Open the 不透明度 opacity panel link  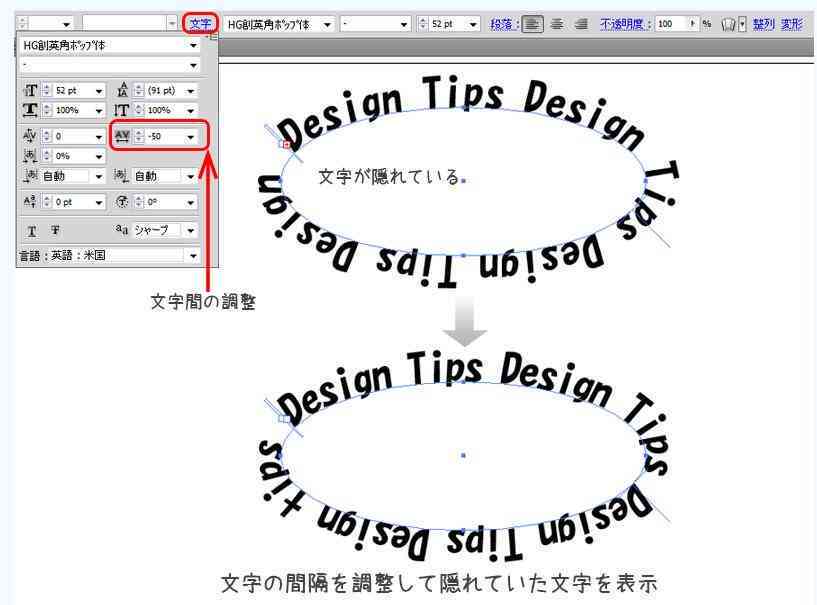[624, 24]
